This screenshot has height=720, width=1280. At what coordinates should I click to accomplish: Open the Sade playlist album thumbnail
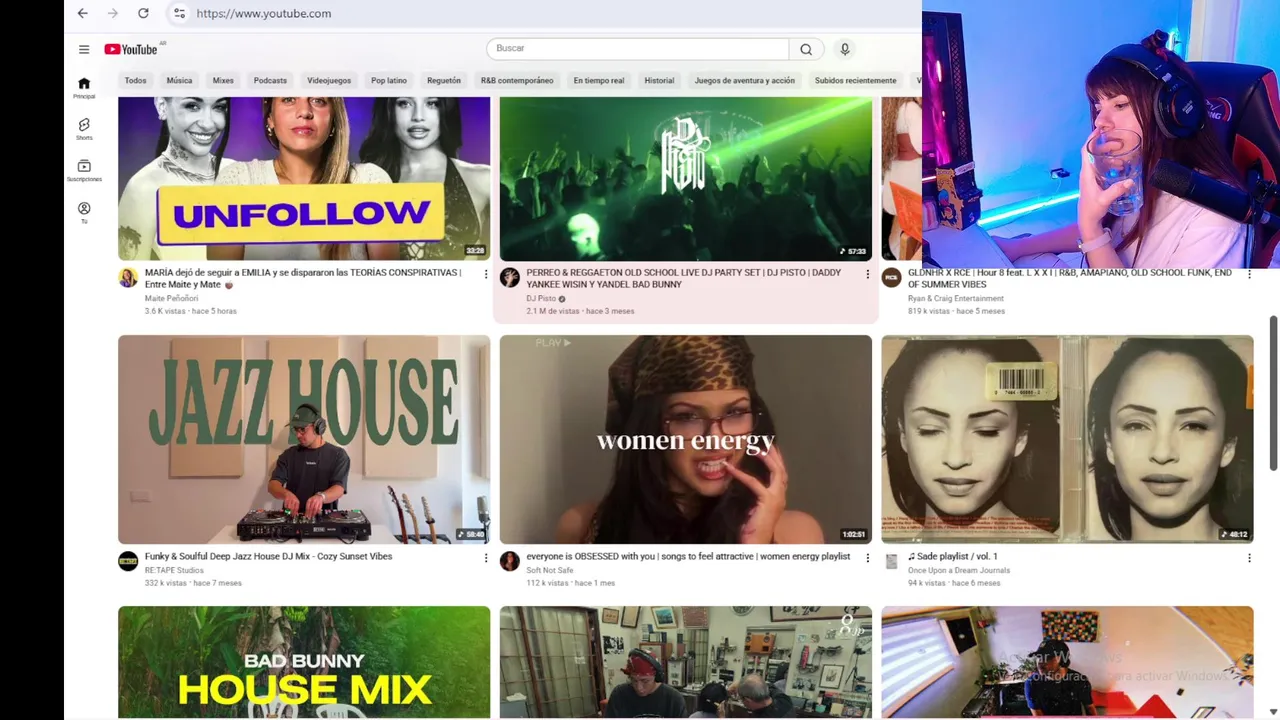click(x=1067, y=439)
